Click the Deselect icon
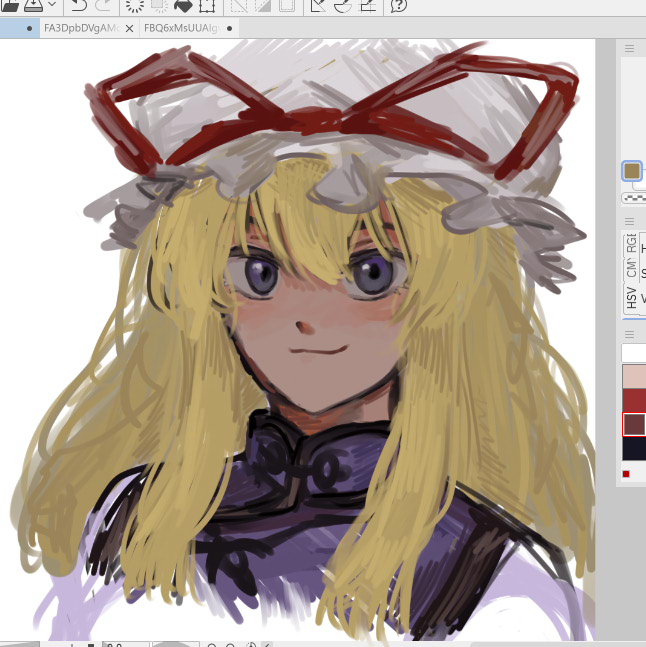This screenshot has width=646, height=647. pos(238,5)
